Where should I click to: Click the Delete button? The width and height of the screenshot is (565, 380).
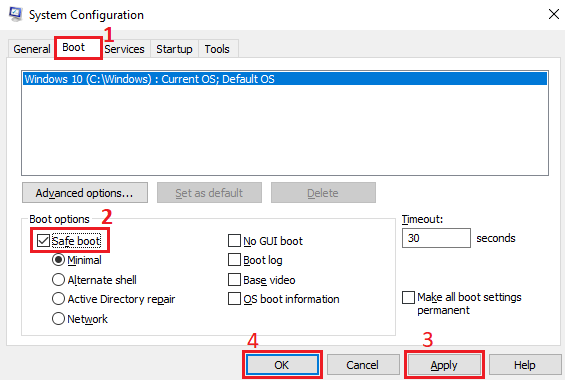point(323,193)
